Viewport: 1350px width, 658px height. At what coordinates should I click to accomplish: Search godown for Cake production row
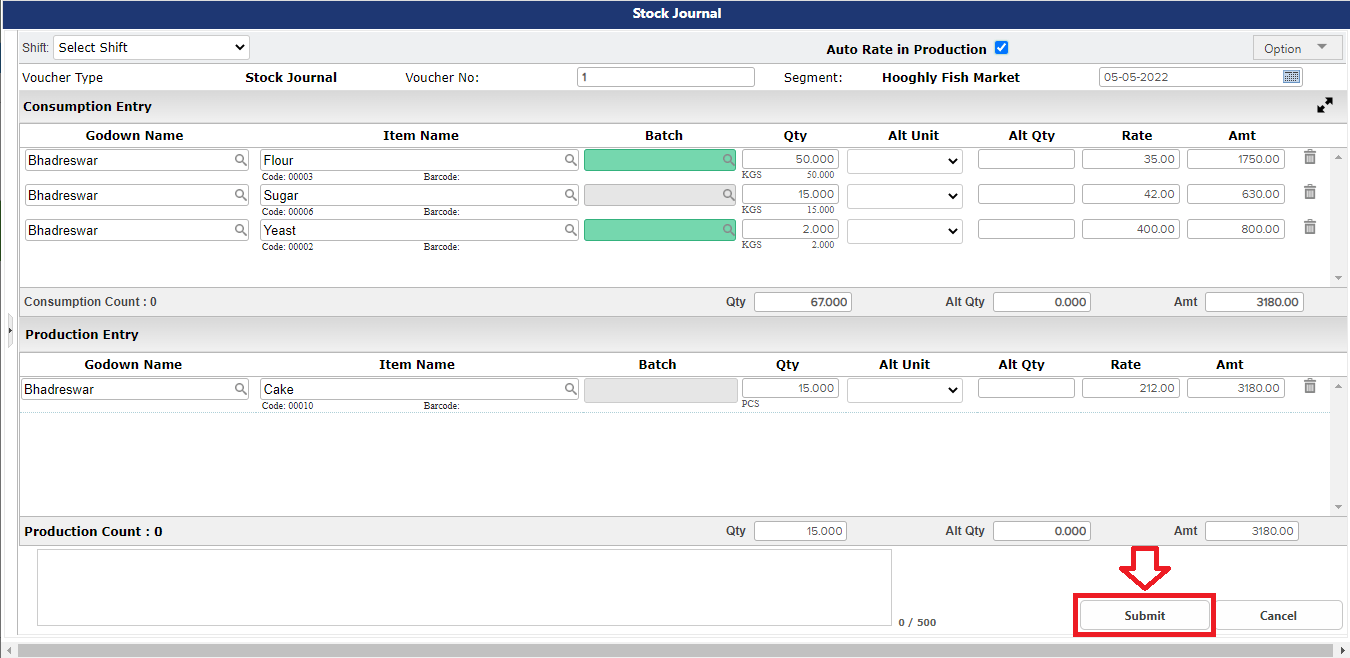click(x=240, y=389)
